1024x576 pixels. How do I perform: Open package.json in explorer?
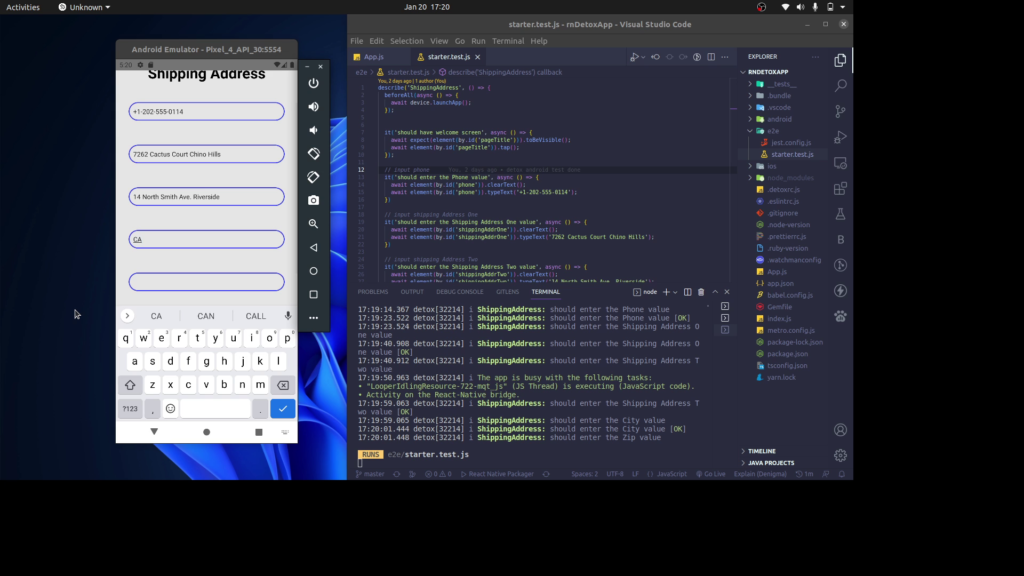(787, 355)
